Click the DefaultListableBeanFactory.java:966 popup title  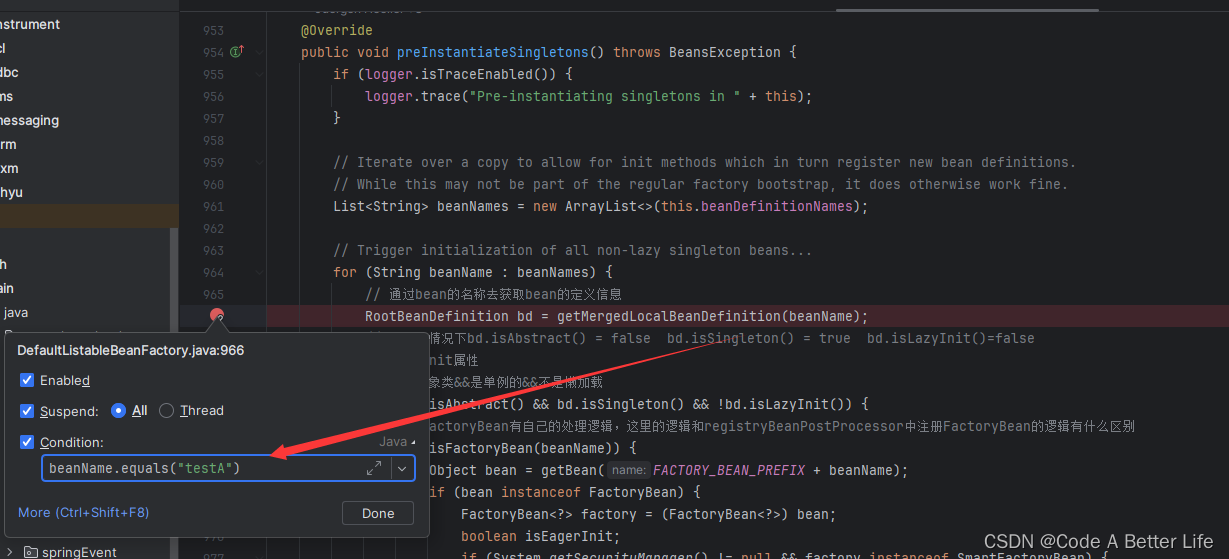pos(131,350)
